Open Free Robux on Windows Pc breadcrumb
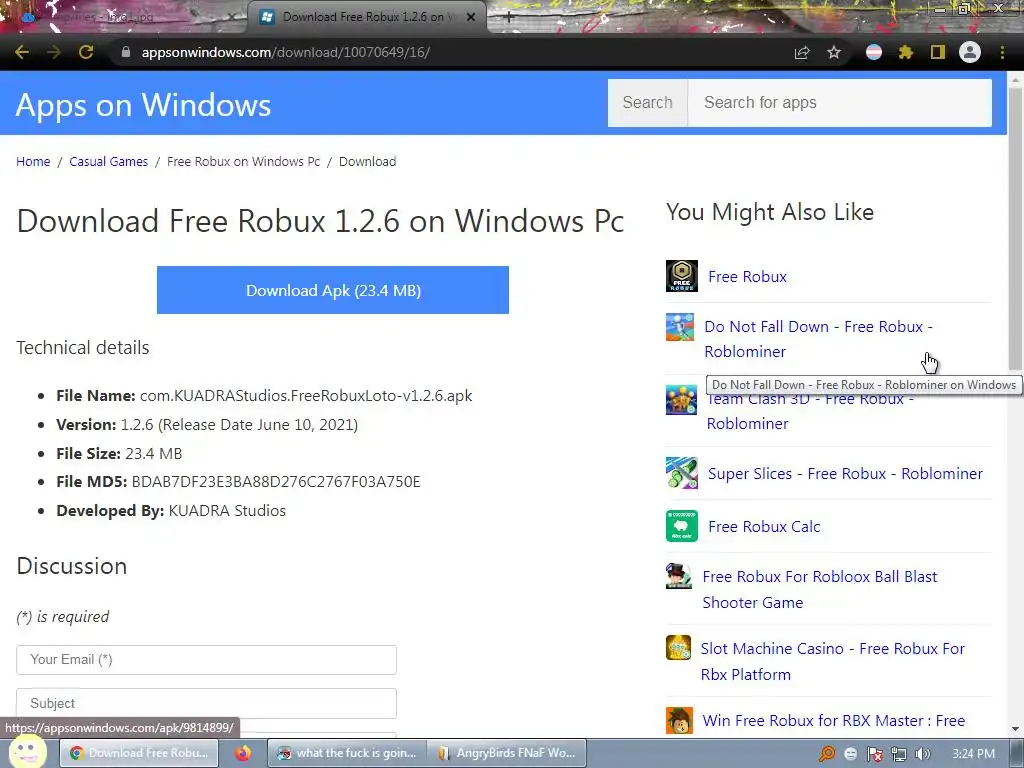 pos(244,161)
